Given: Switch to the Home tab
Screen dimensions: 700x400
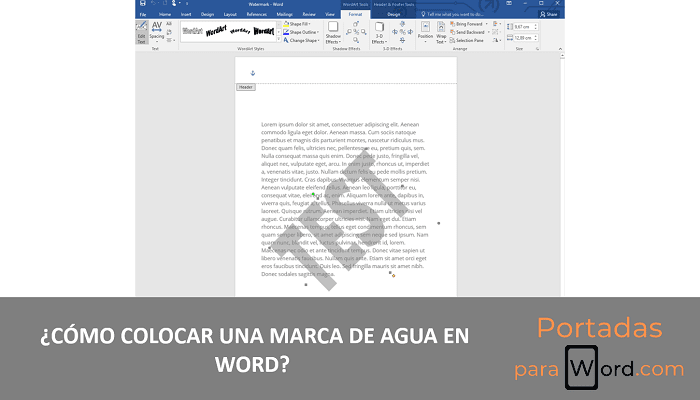Looking at the screenshot, I should click(165, 14).
